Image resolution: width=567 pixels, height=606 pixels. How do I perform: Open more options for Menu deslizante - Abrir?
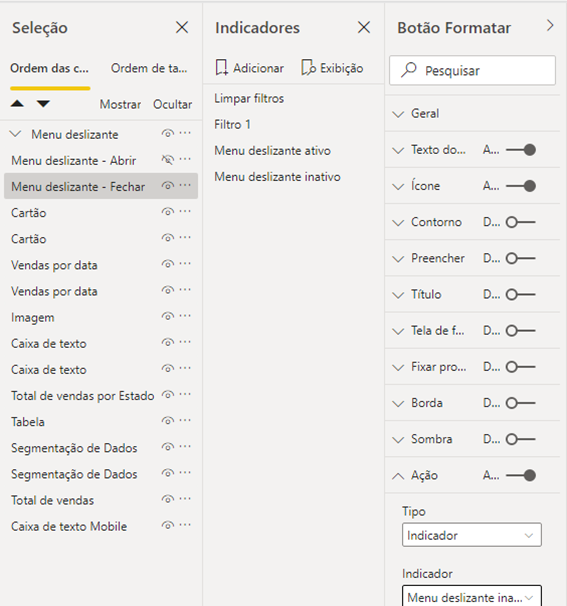(x=185, y=159)
